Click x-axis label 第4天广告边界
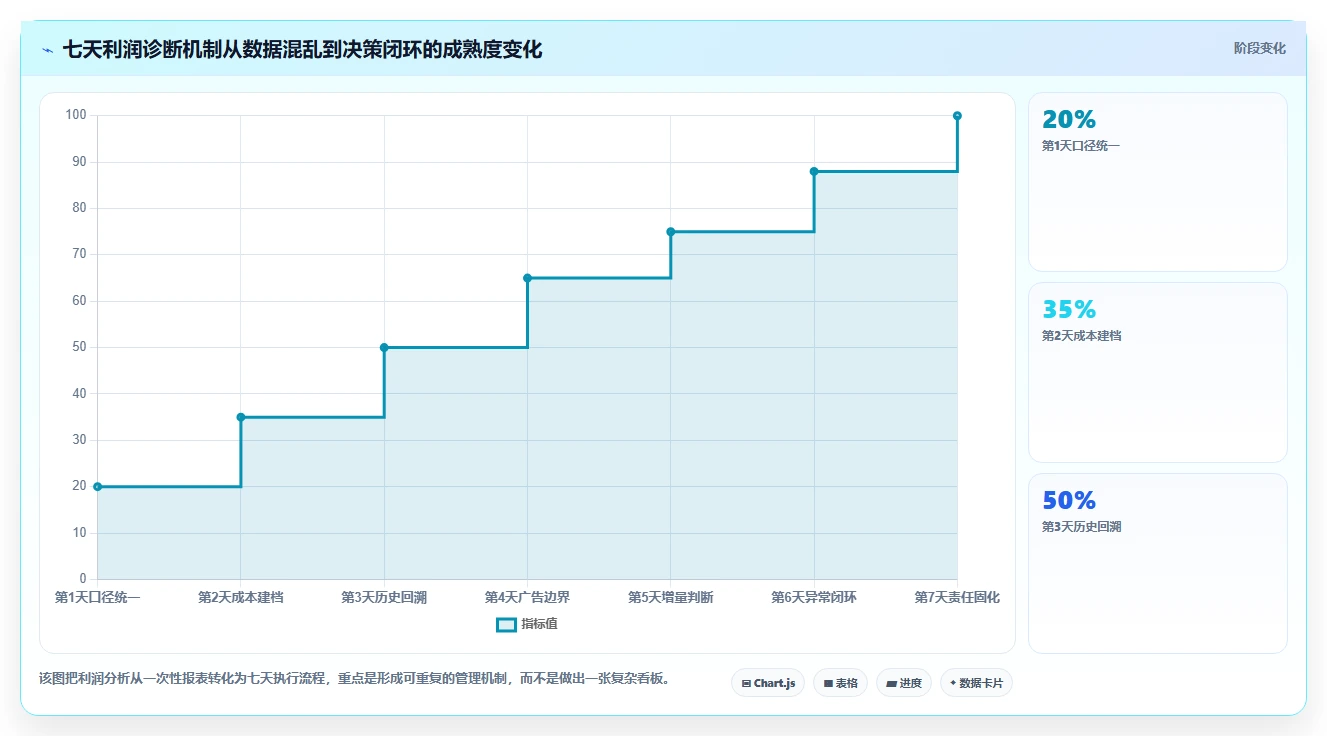This screenshot has height=736, width=1327. pos(527,598)
